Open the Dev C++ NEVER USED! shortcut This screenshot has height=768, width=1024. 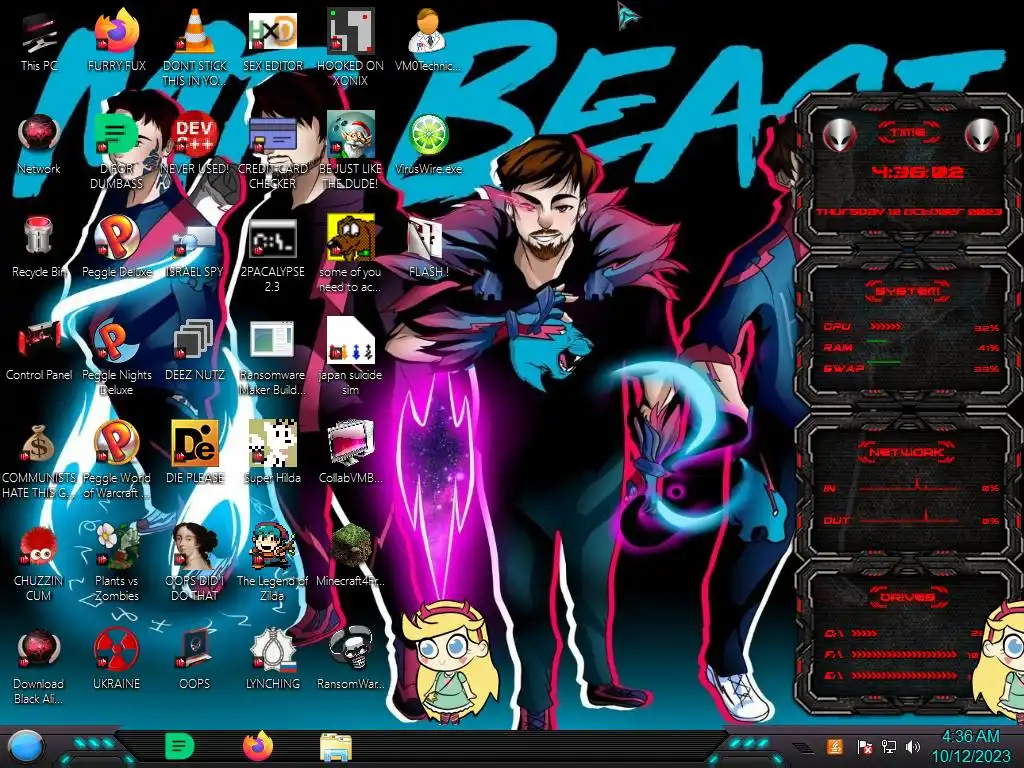coord(195,144)
